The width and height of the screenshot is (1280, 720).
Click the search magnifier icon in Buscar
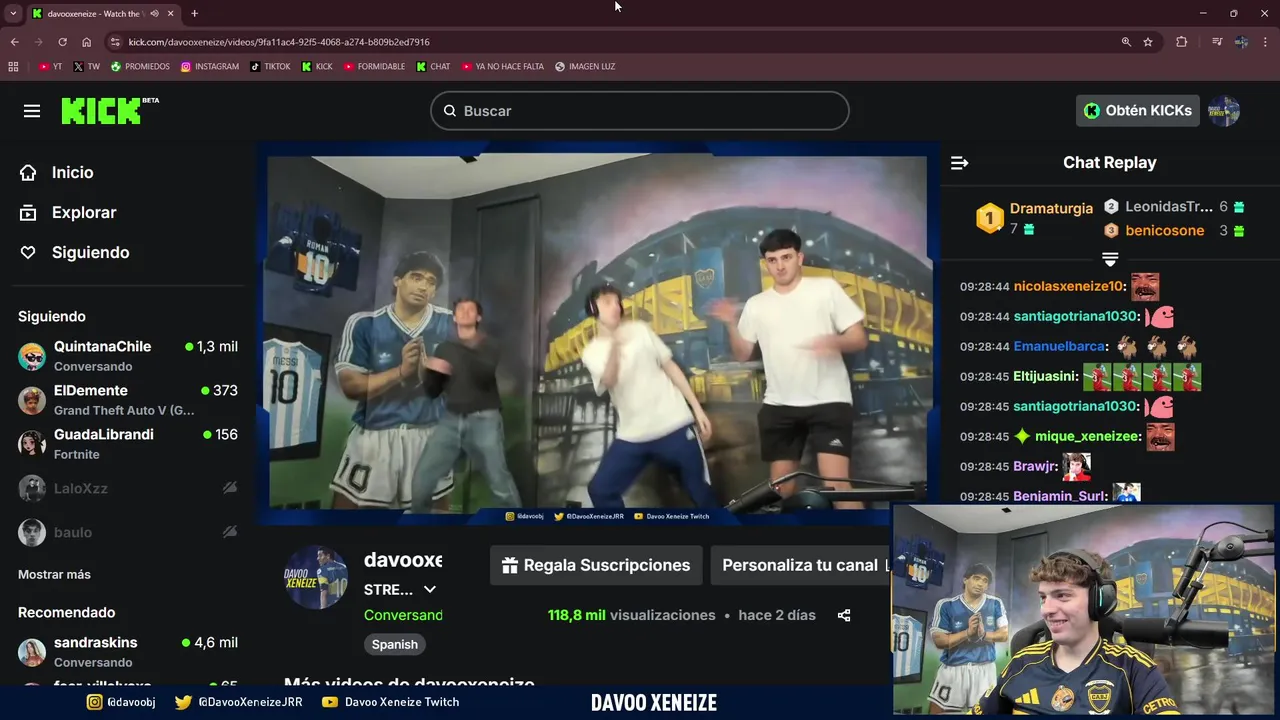pyautogui.click(x=450, y=111)
